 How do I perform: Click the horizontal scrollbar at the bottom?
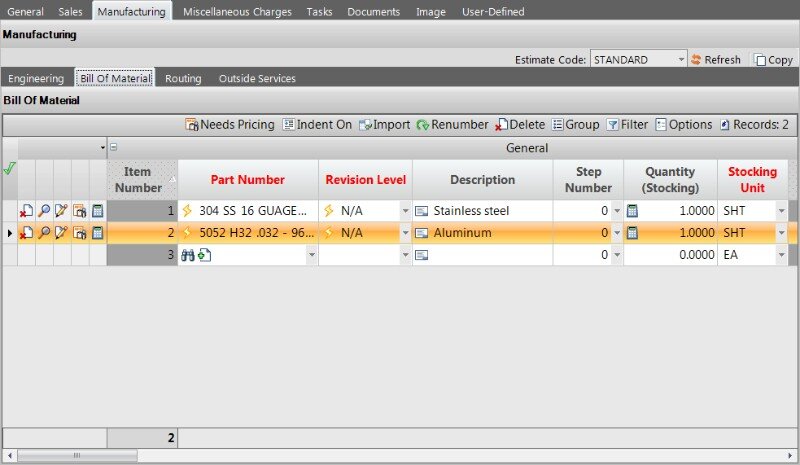[x=400, y=456]
